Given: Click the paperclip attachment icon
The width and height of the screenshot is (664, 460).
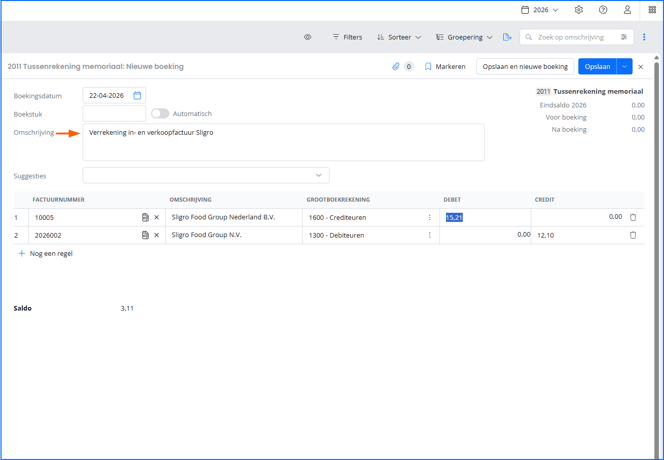Looking at the screenshot, I should (396, 67).
